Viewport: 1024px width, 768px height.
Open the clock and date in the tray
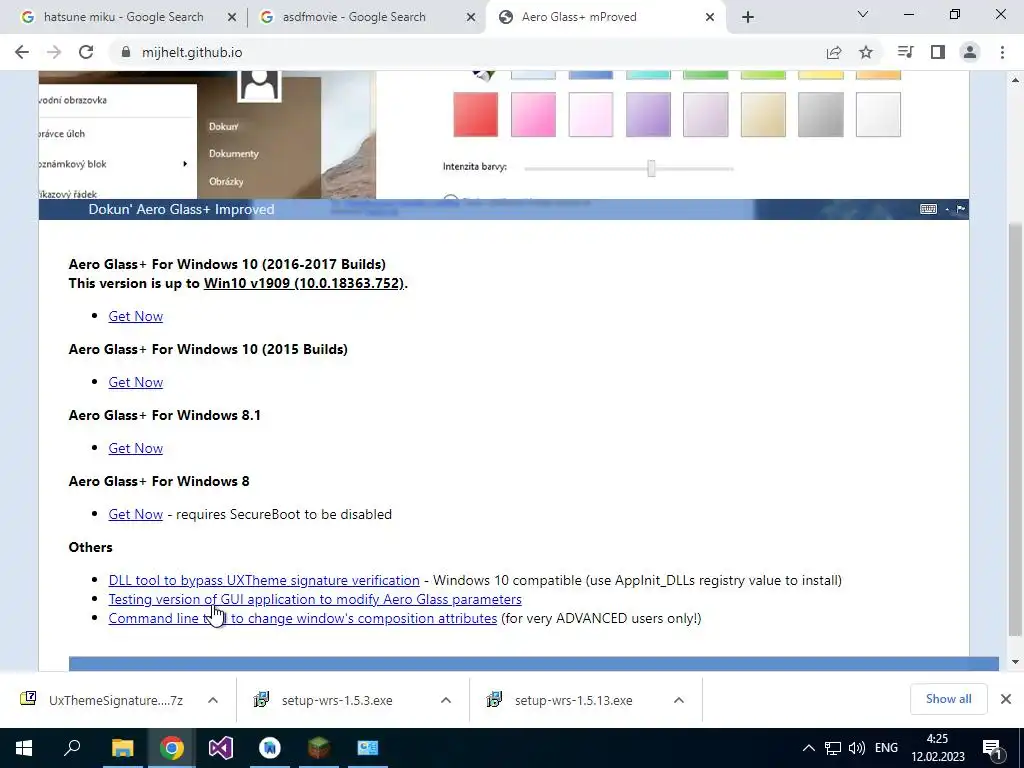point(938,748)
